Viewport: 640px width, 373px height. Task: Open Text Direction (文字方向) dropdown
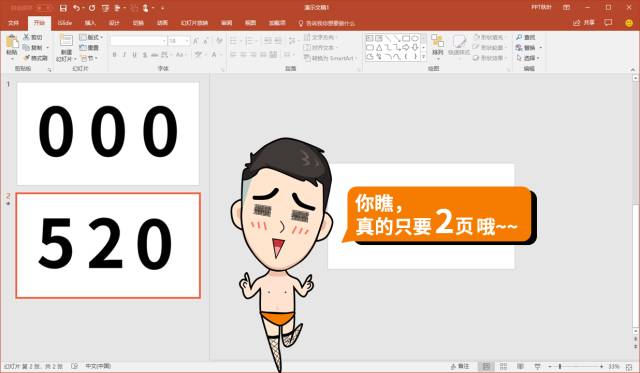point(321,37)
